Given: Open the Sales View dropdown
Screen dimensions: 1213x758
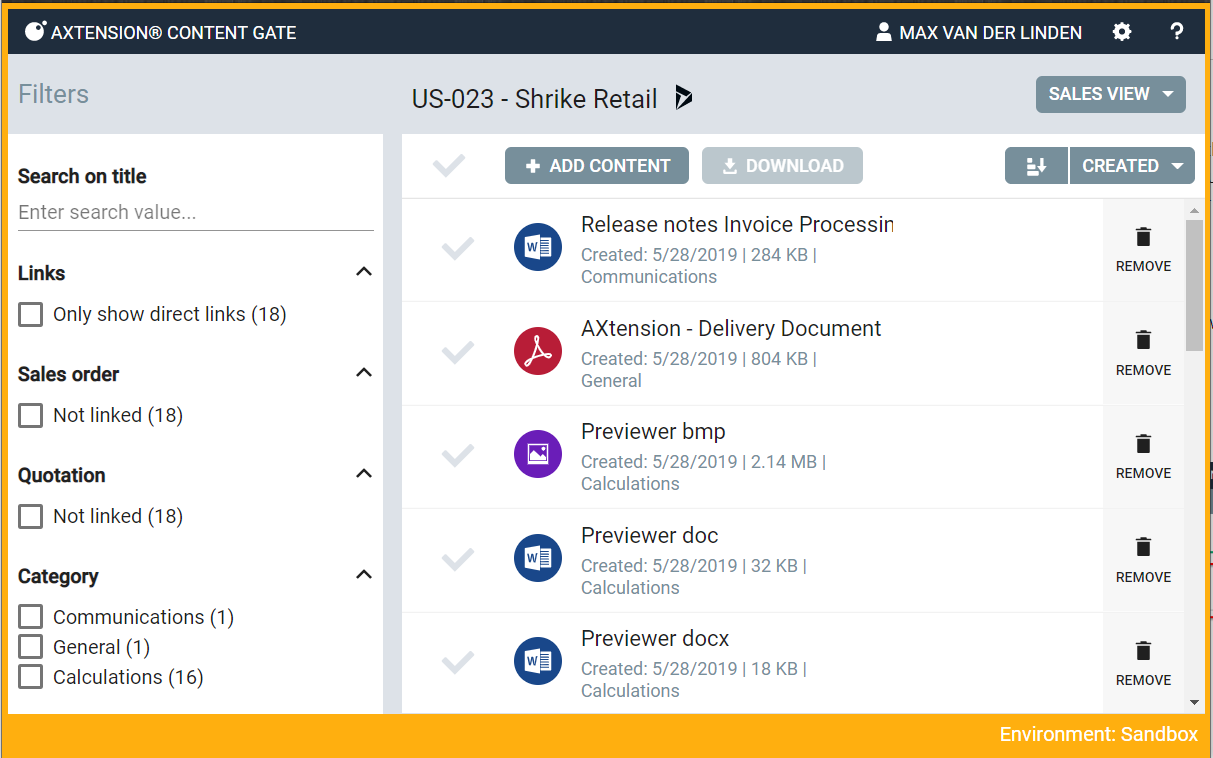Looking at the screenshot, I should (x=1110, y=95).
